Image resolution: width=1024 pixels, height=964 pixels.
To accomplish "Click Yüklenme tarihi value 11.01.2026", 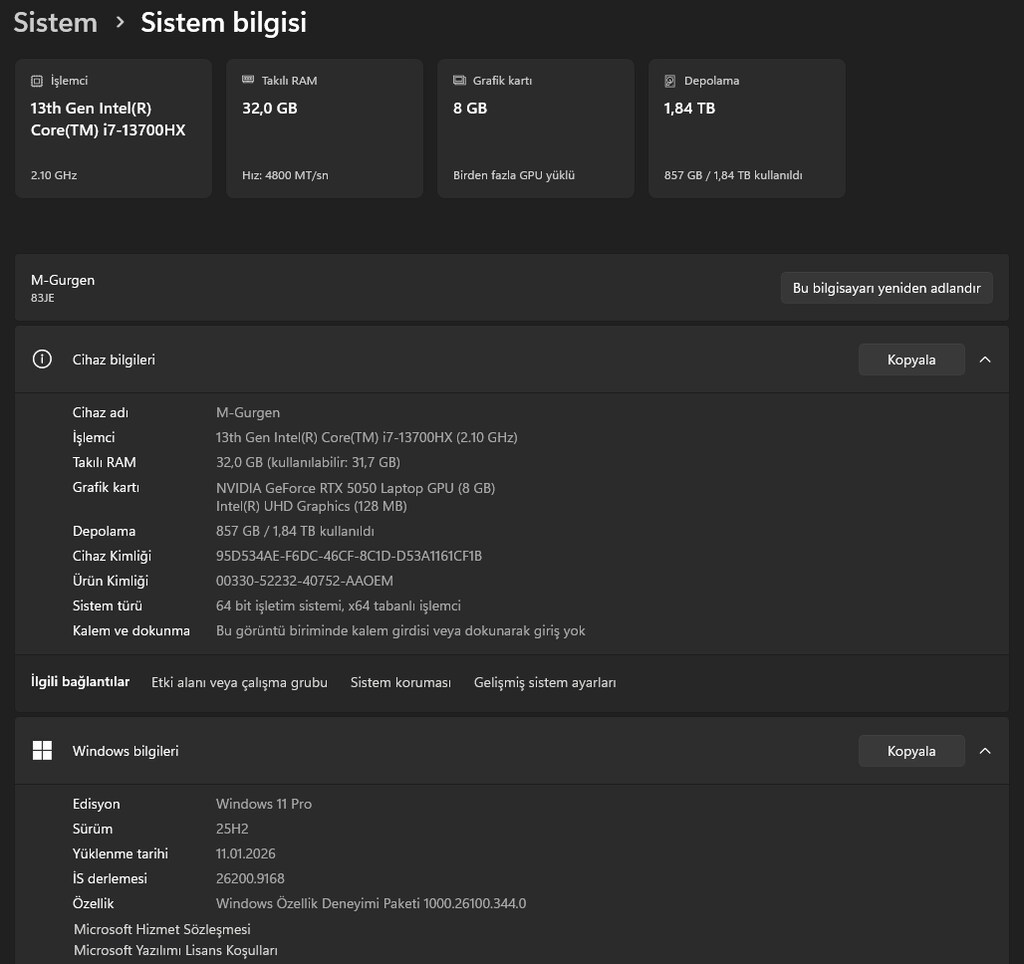I will [x=246, y=854].
